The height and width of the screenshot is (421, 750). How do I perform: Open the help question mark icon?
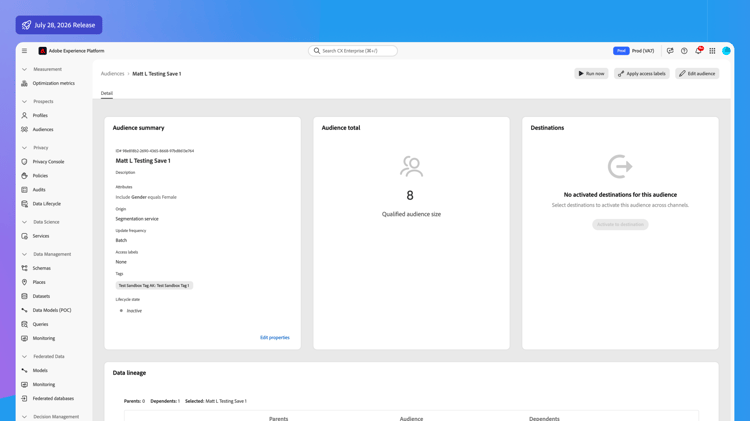(684, 51)
